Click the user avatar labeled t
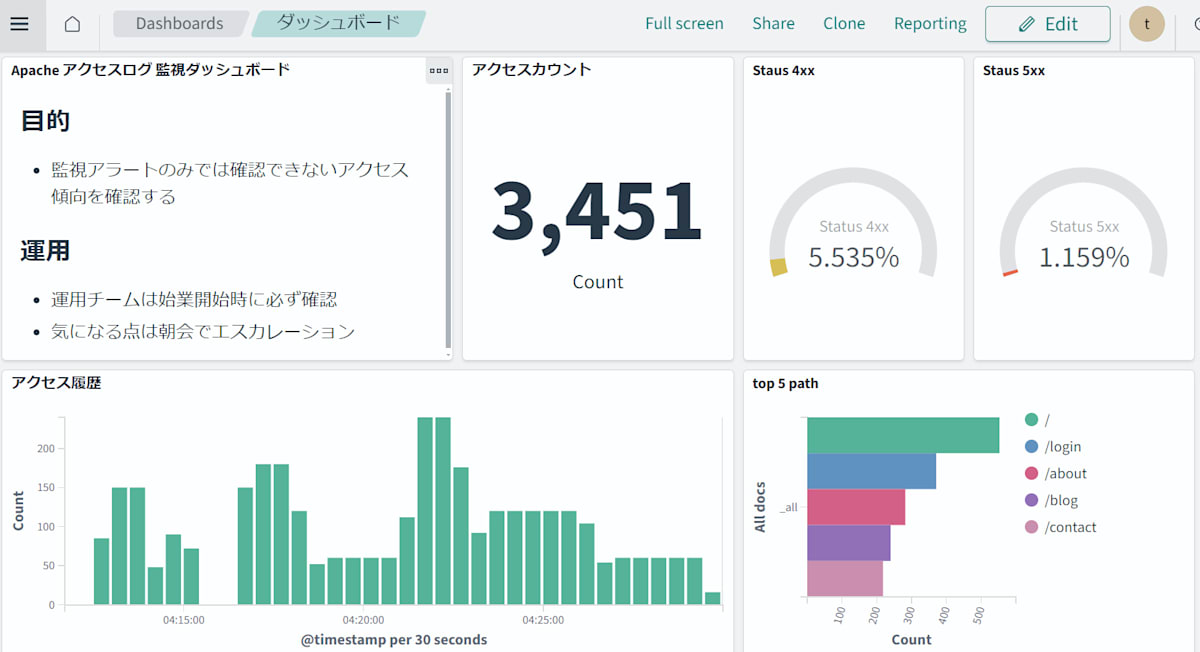1200x652 pixels. point(1147,24)
